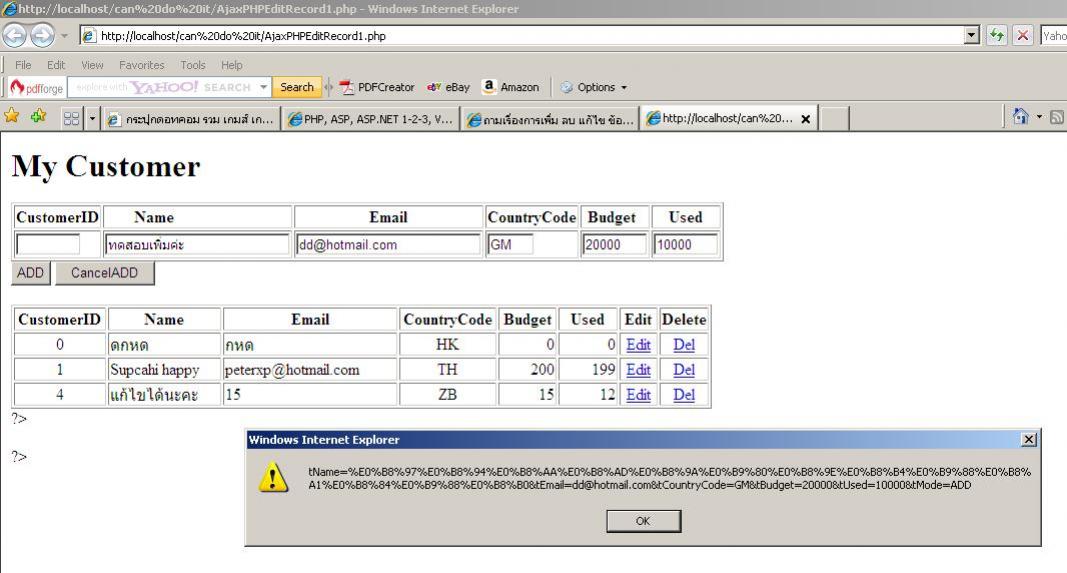Click the Home page icon
The width and height of the screenshot is (1067, 573).
coord(1020,116)
